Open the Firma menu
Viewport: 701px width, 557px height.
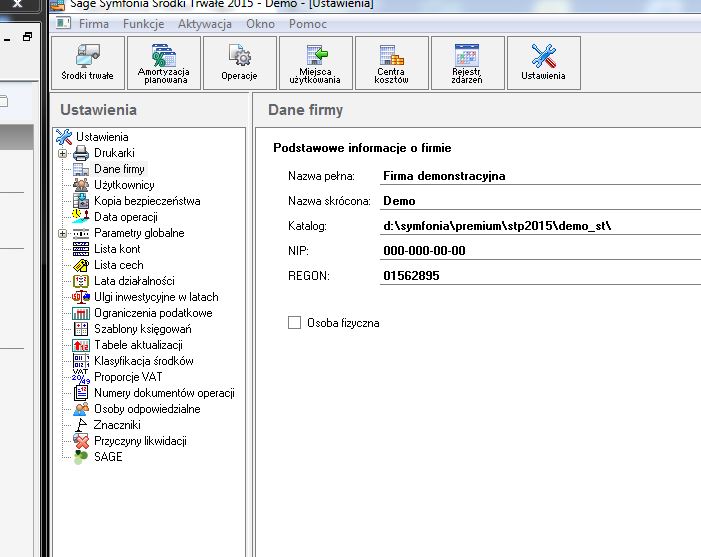94,24
